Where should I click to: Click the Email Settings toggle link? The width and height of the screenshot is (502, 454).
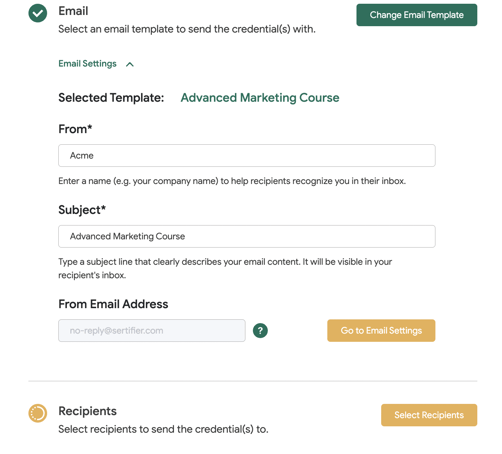pyautogui.click(x=87, y=64)
